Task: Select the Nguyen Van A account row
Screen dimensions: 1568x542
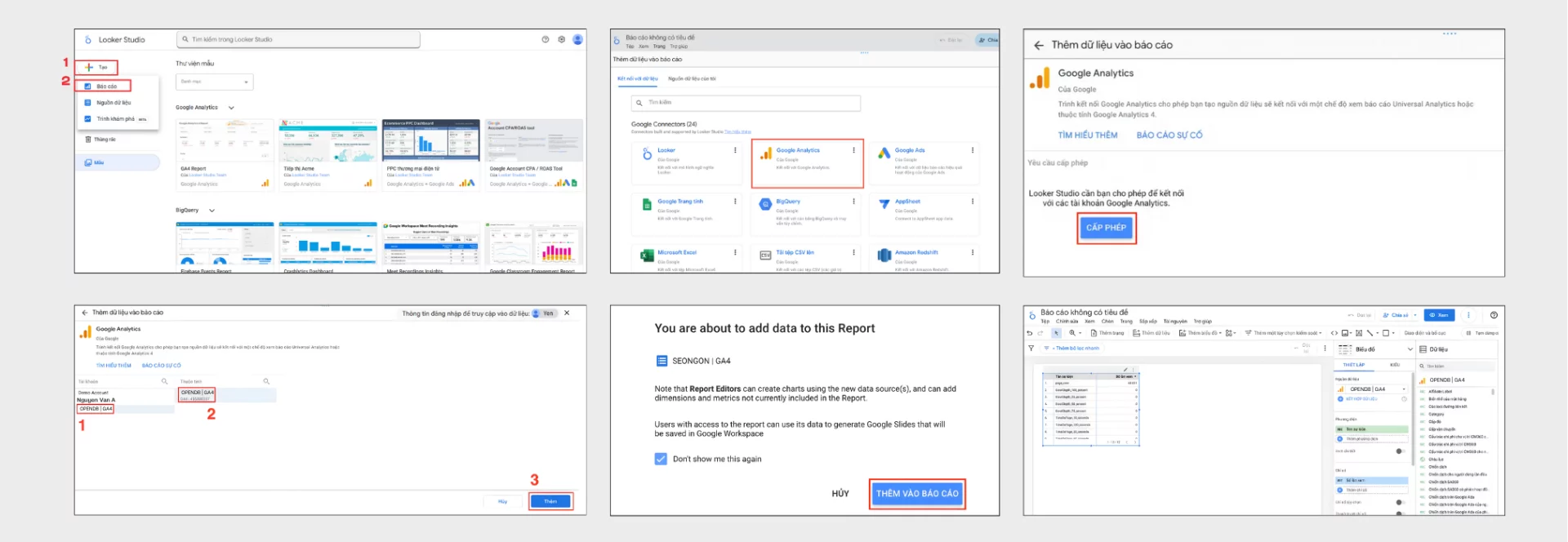Action: point(125,400)
